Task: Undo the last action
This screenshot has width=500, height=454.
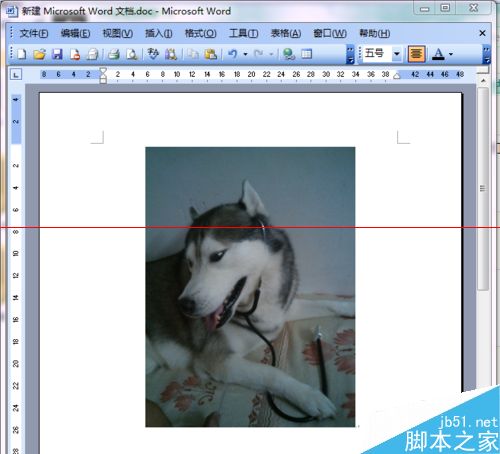Action: pos(233,54)
